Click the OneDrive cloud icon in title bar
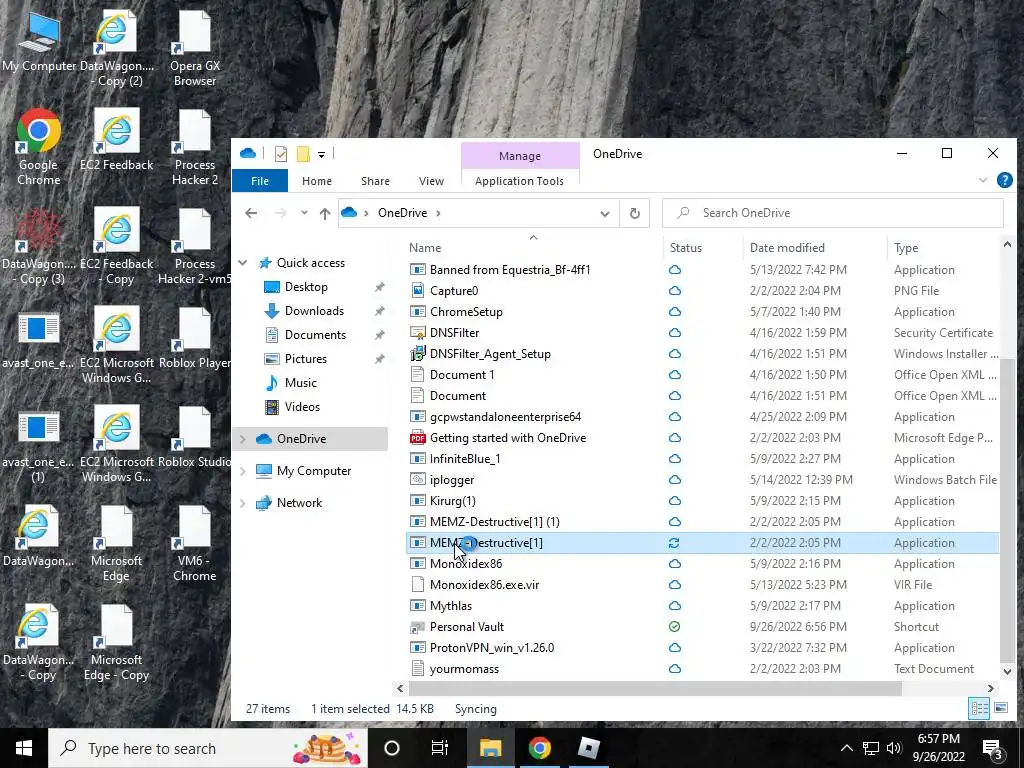The height and width of the screenshot is (768, 1024). [248, 153]
